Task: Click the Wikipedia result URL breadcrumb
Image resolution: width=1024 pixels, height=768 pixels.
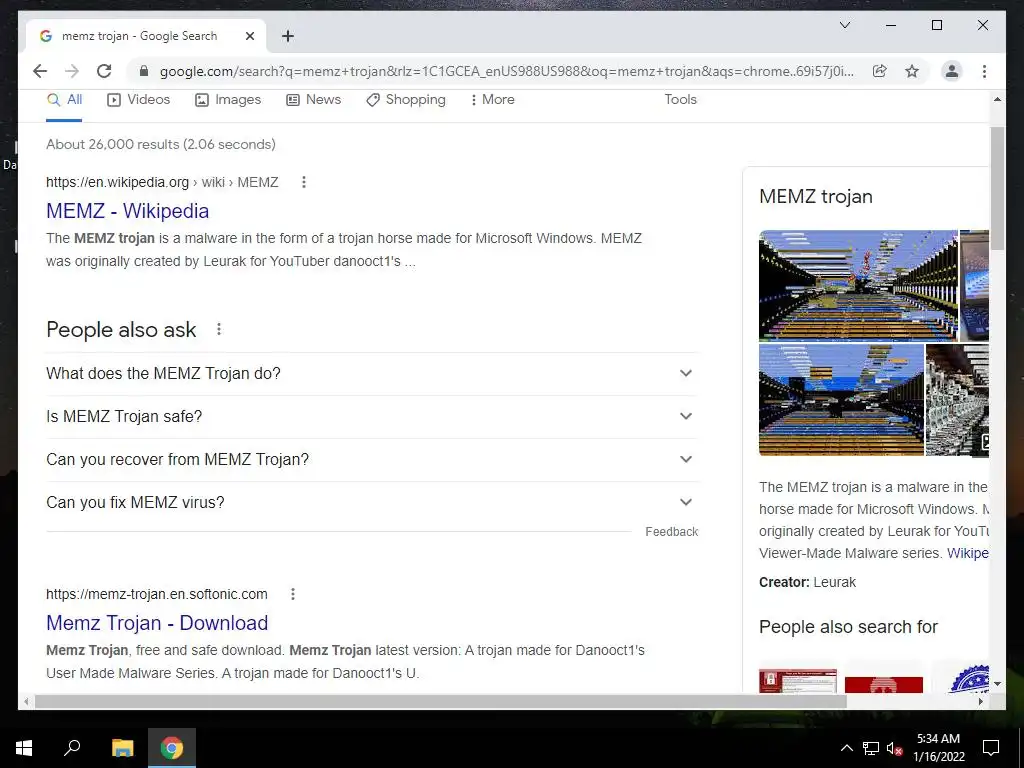Action: (x=162, y=182)
